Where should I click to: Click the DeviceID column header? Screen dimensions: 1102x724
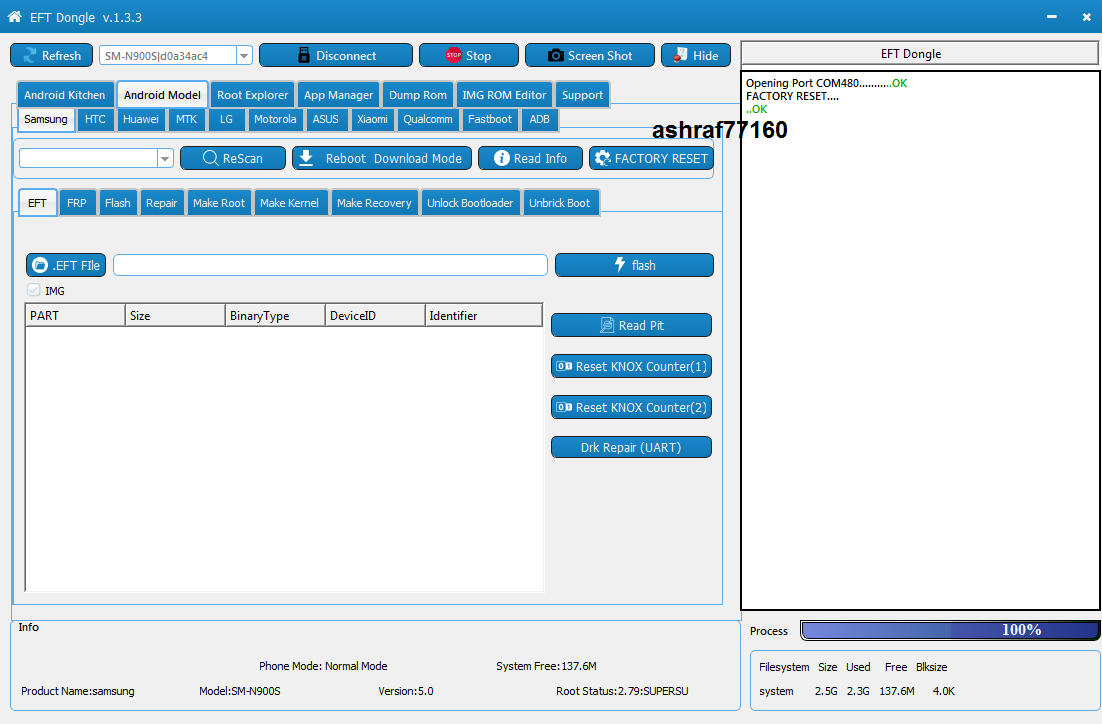[375, 316]
